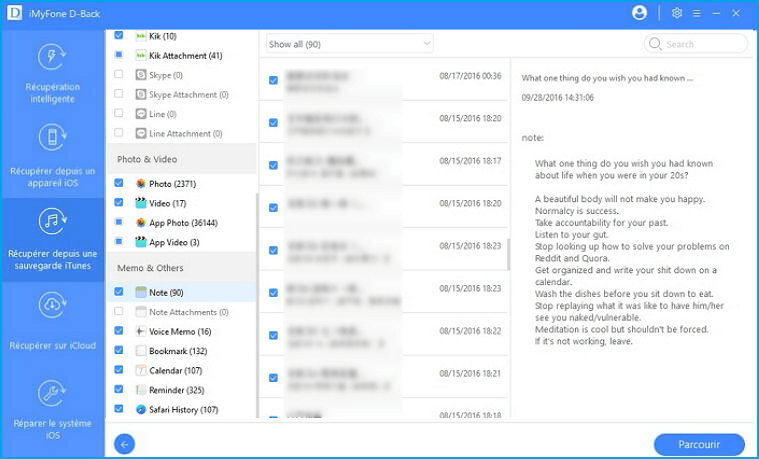Select Récupérer depuis un appareil iOS icon
This screenshot has height=459, width=759.
pos(52,138)
